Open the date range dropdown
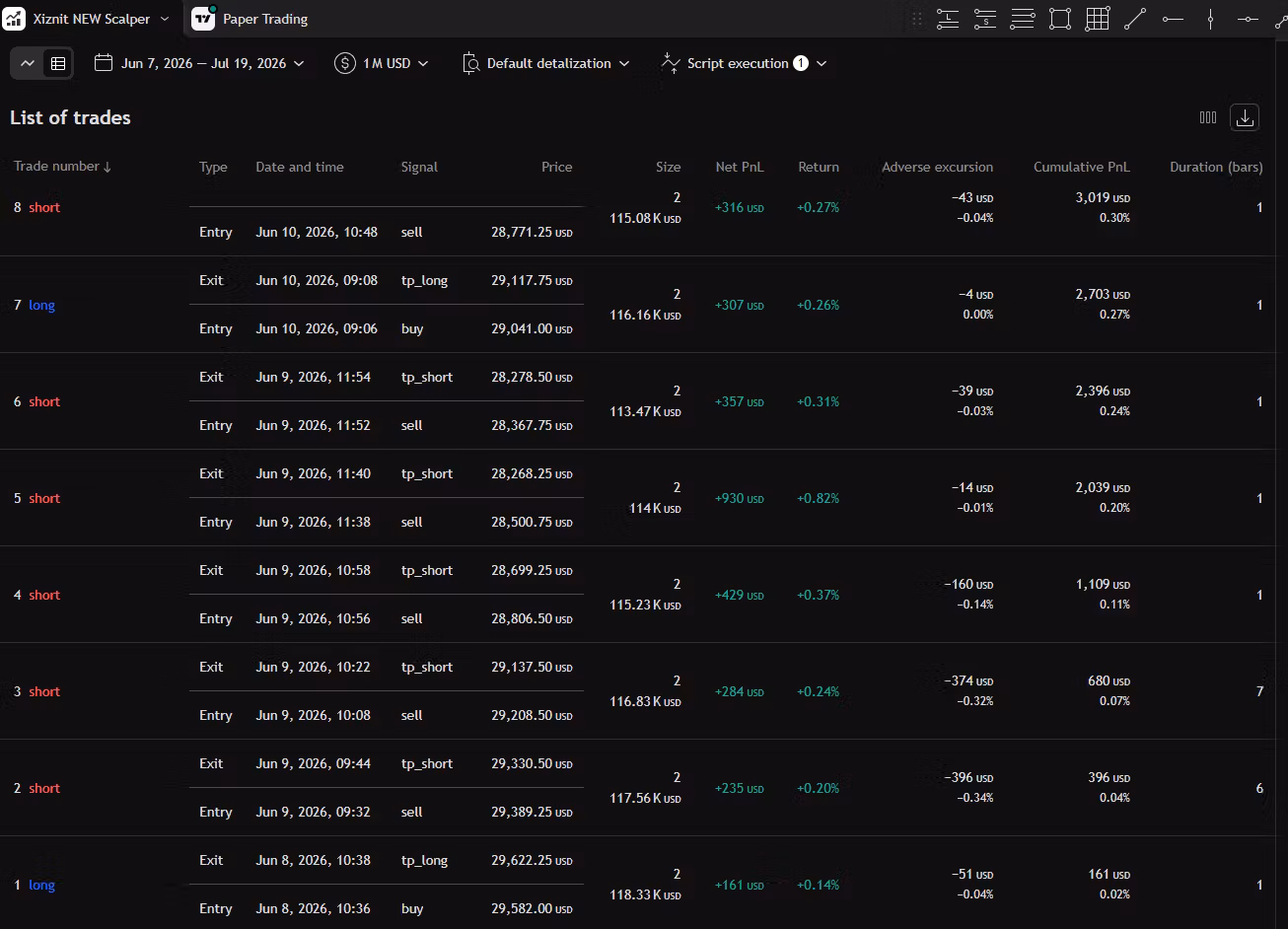 199,63
